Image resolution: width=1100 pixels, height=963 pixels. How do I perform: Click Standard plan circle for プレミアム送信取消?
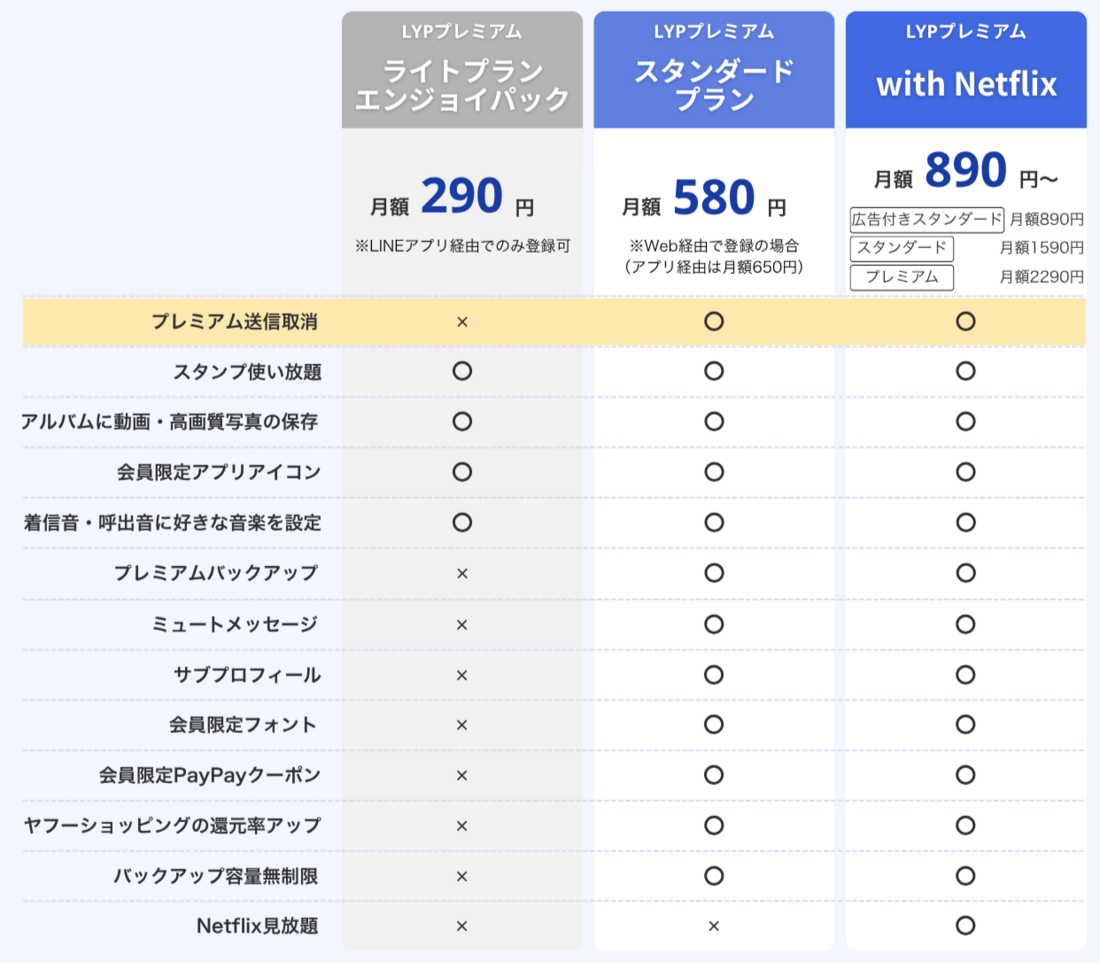point(714,321)
